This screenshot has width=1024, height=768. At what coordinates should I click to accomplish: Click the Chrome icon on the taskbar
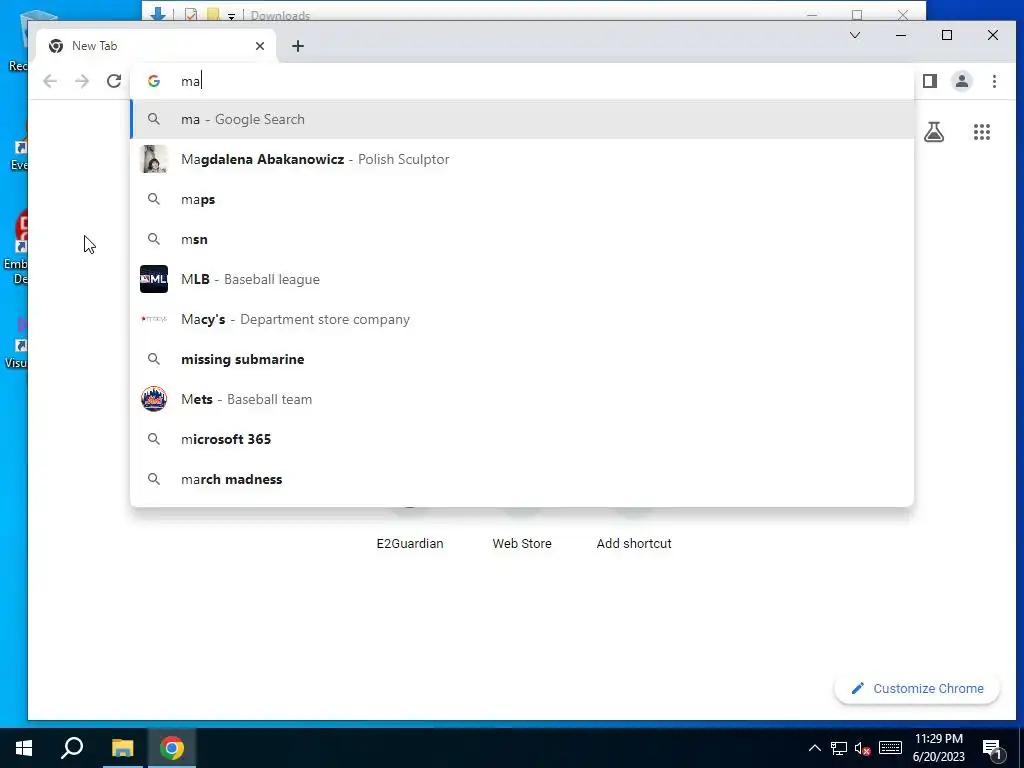pos(172,748)
